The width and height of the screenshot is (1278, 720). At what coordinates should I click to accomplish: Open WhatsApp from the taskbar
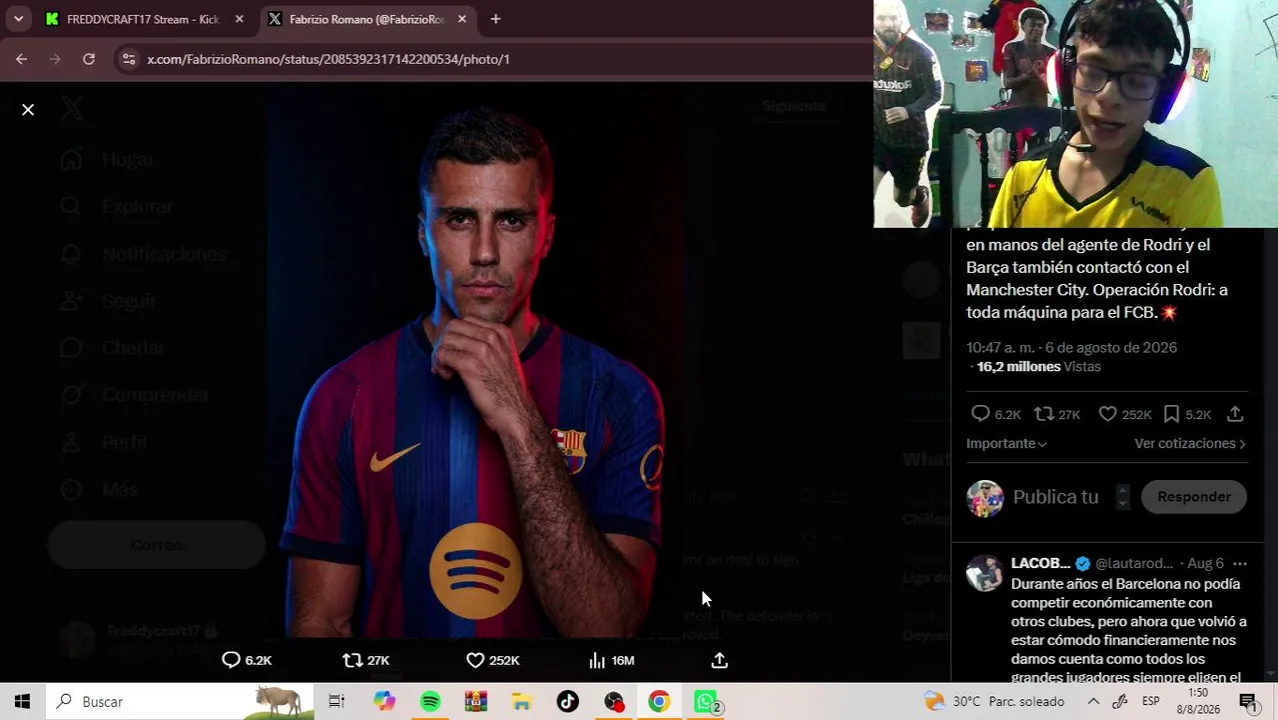[706, 702]
